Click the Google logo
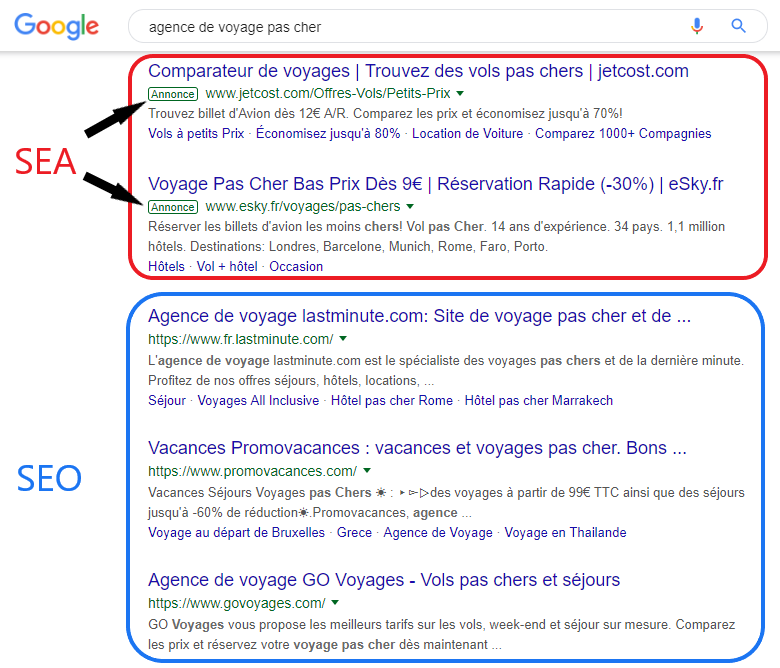The height and width of the screenshot is (668, 780). (56, 26)
